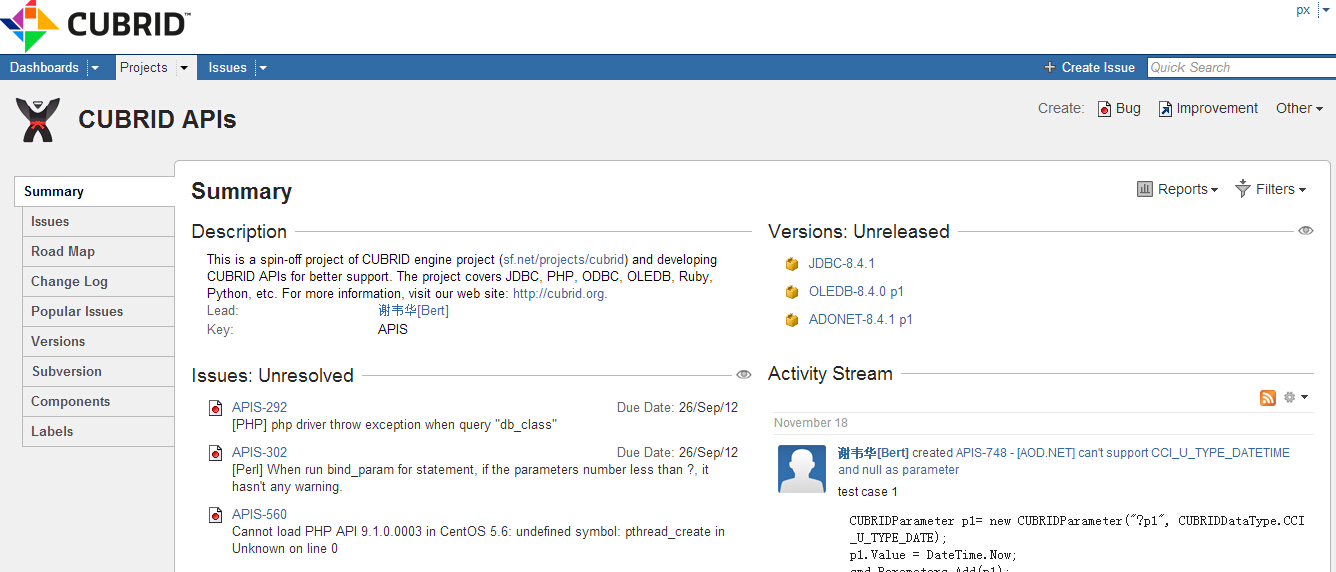Click the bug icon next to APIS-302
The image size is (1336, 572).
point(215,453)
